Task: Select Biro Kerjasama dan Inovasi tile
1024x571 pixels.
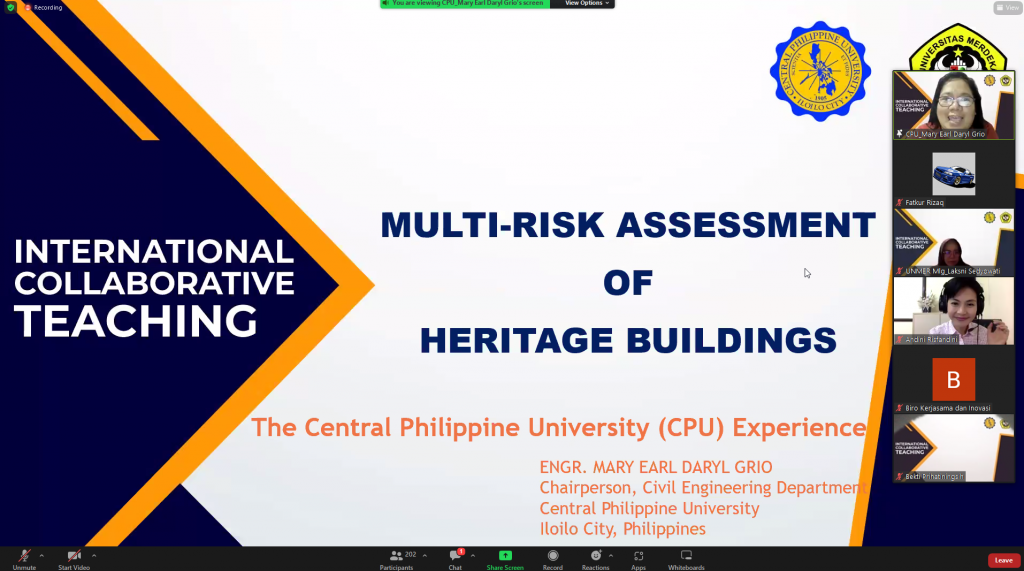Action: [x=953, y=380]
